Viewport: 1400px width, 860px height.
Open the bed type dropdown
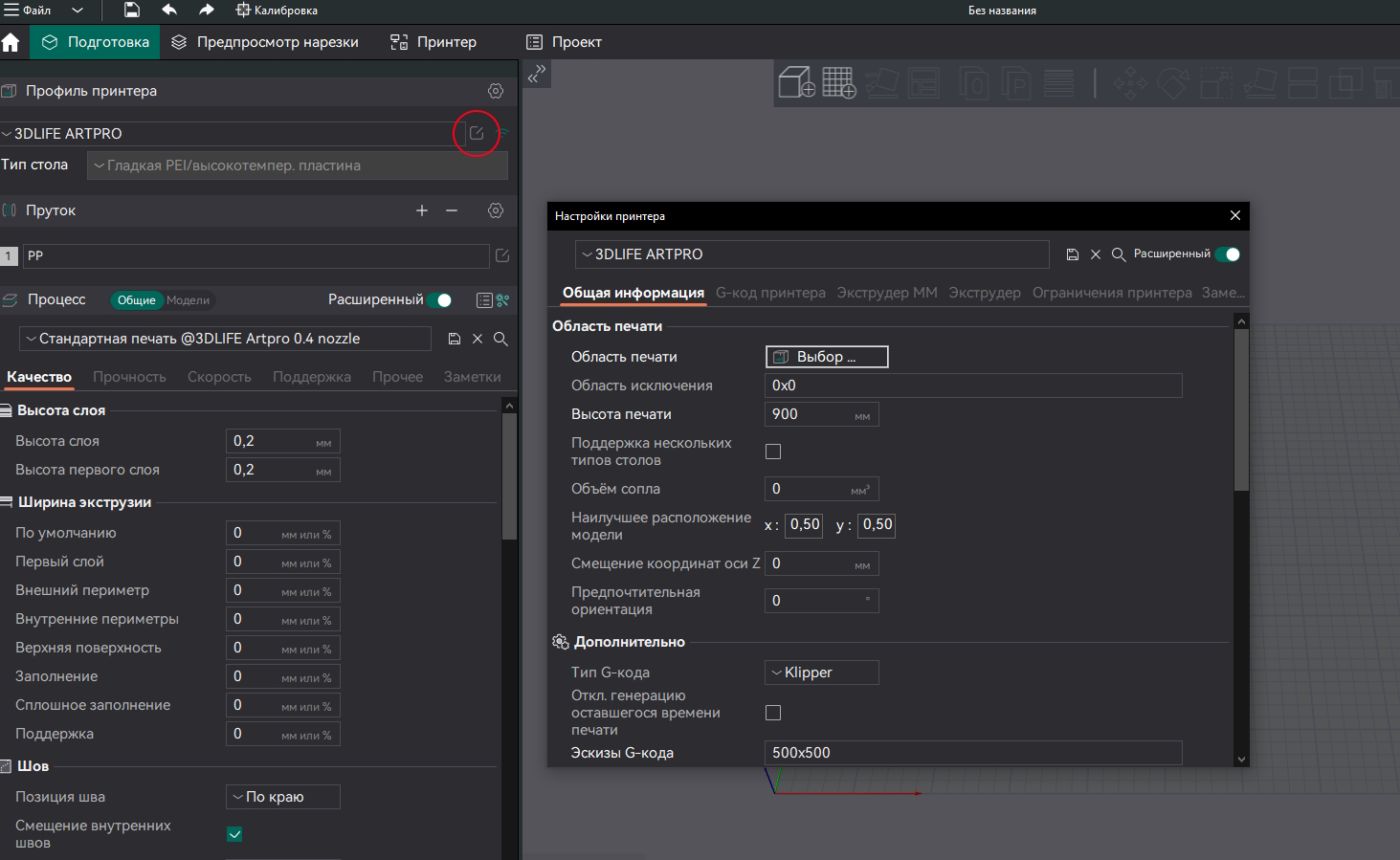point(297,165)
